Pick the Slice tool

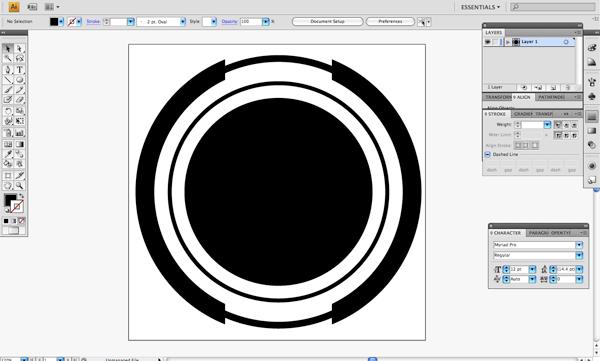(20, 176)
